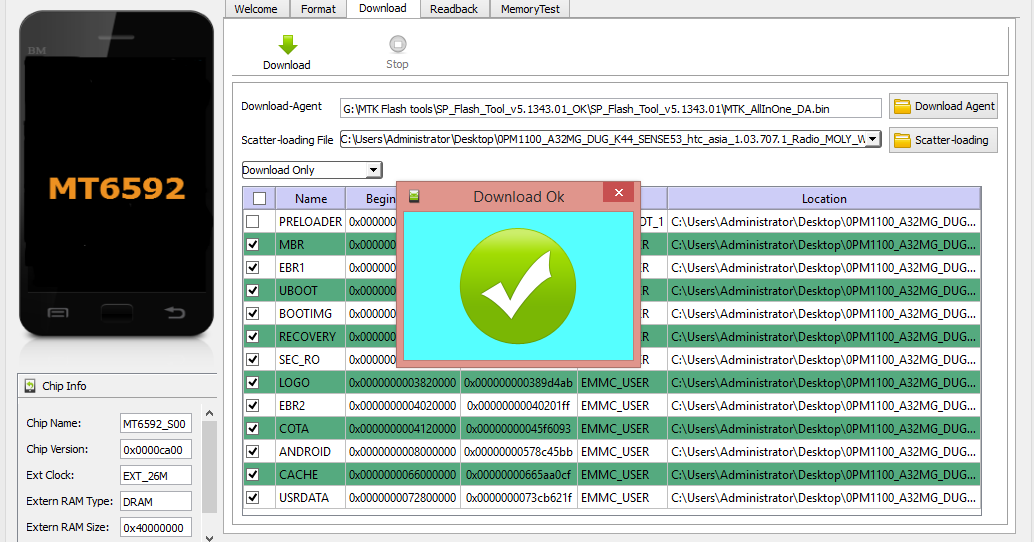
Task: Click the phone menu key icon
Action: pos(58,313)
